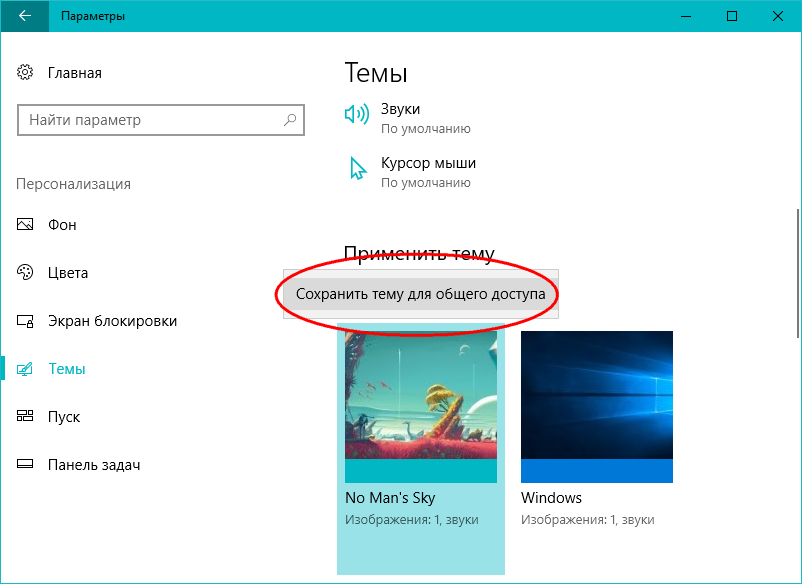Apply the No Man's Sky theme thumbnail
The width and height of the screenshot is (802, 584).
(x=421, y=407)
